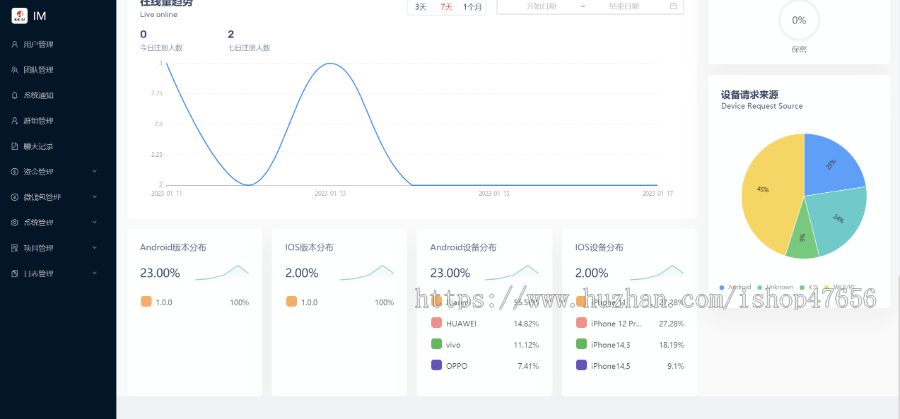Click 23.00% value in Android设备分布 card

tap(450, 273)
